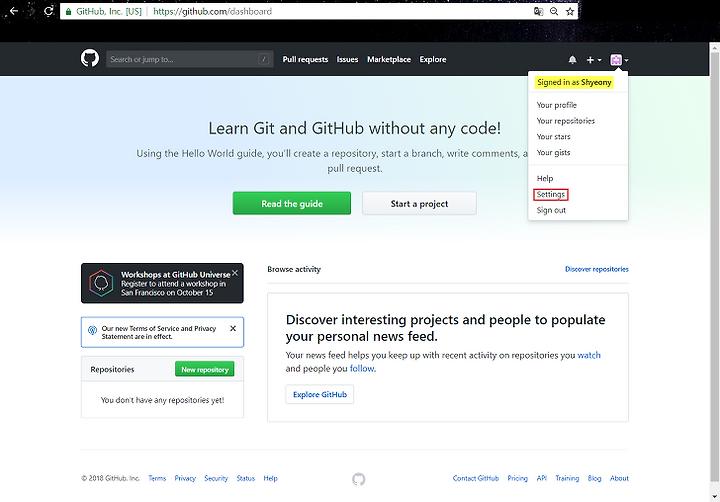Viewport: 720px width, 502px height.
Task: Open Pull requests in the header
Action: point(305,59)
